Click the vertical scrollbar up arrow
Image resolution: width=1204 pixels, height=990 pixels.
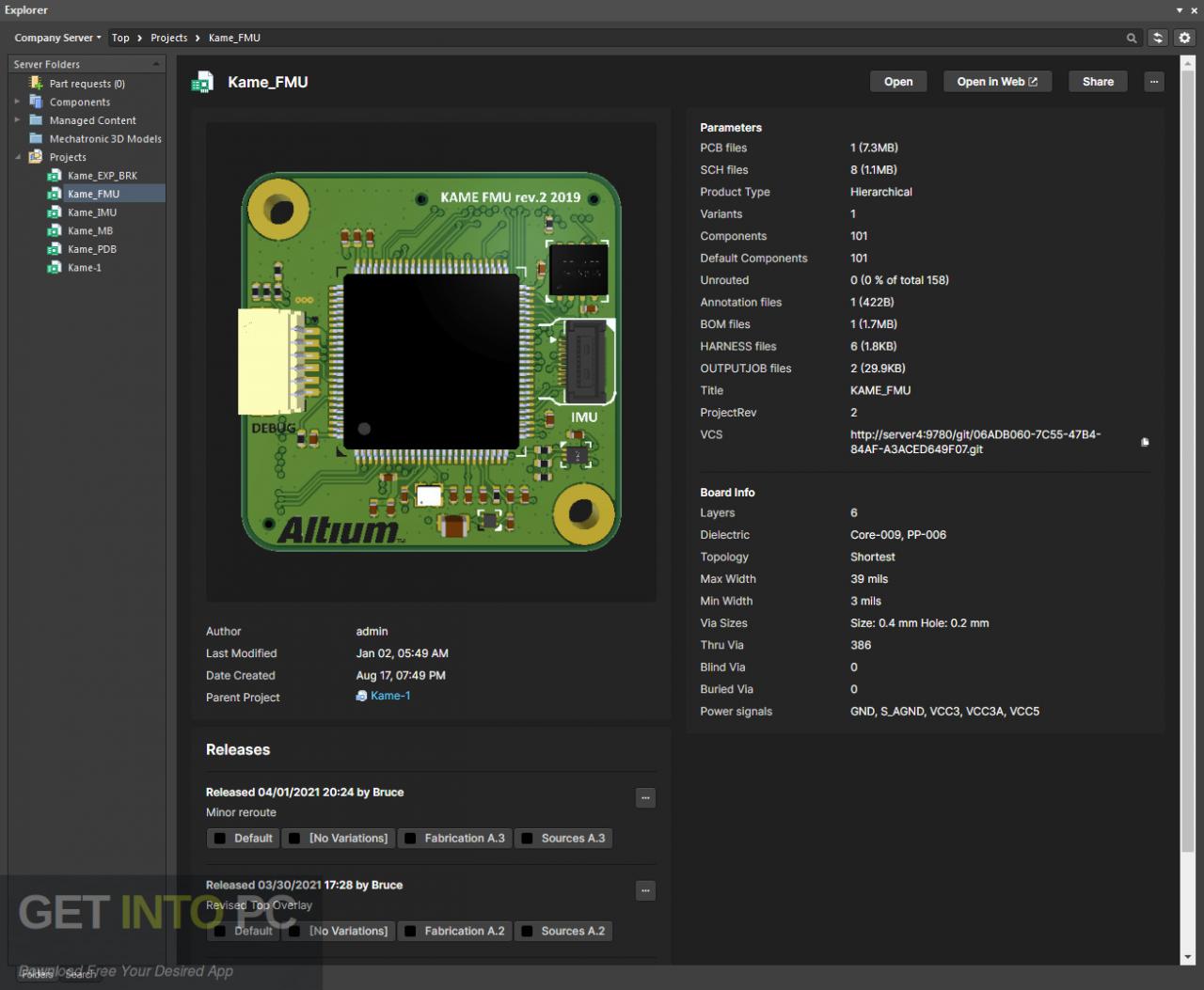click(x=1186, y=64)
